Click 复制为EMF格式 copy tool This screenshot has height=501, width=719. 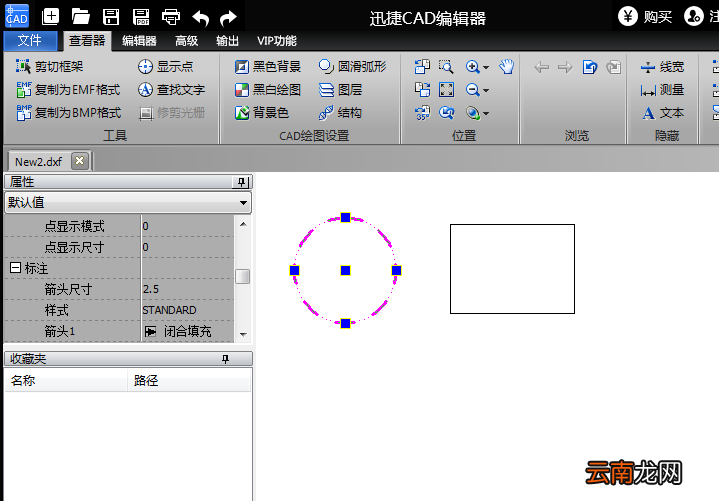tap(68, 89)
